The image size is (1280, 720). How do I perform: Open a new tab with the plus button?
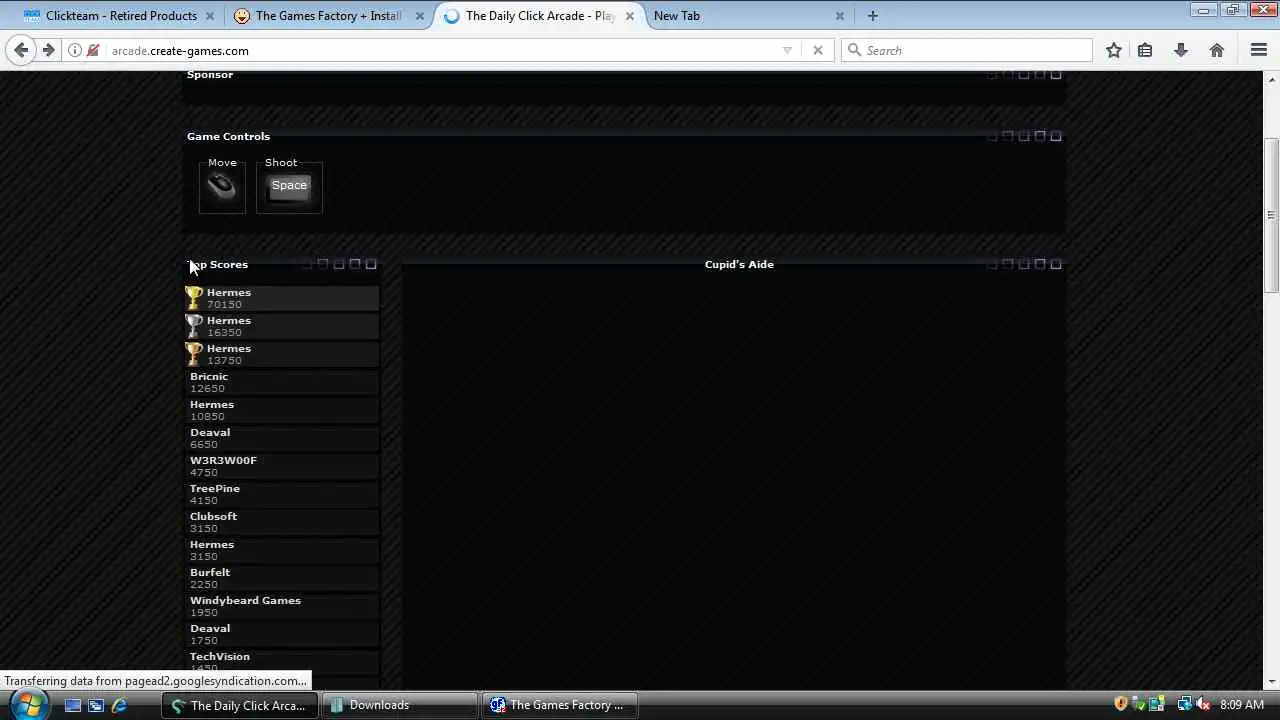[873, 16]
